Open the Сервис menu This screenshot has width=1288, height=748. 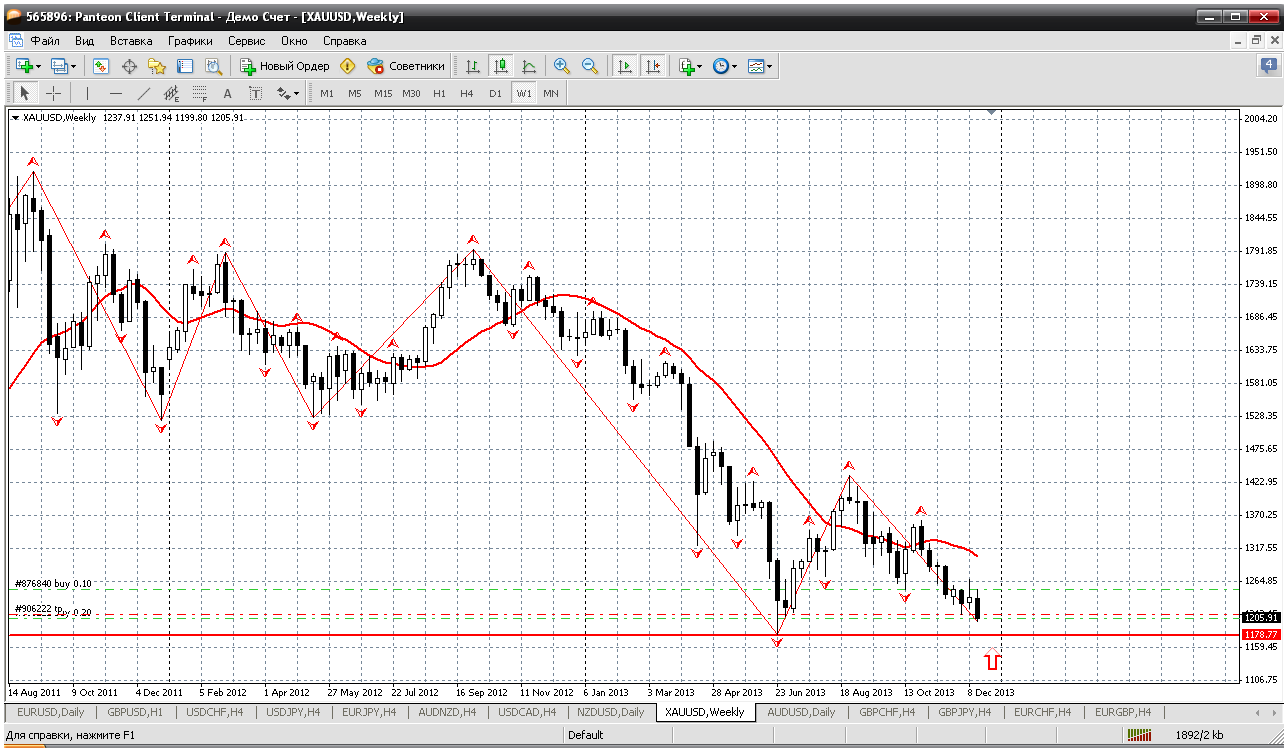(x=246, y=41)
